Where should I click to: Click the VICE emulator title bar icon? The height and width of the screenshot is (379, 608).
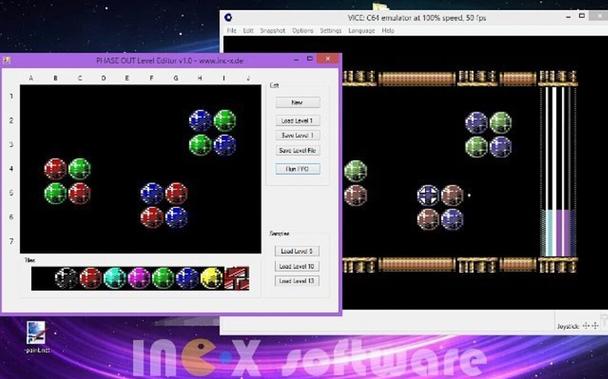point(228,17)
